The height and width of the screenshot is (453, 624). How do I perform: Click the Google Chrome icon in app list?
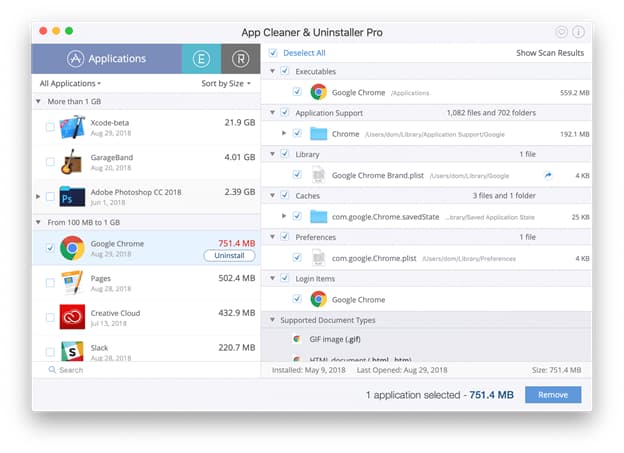pos(72,248)
